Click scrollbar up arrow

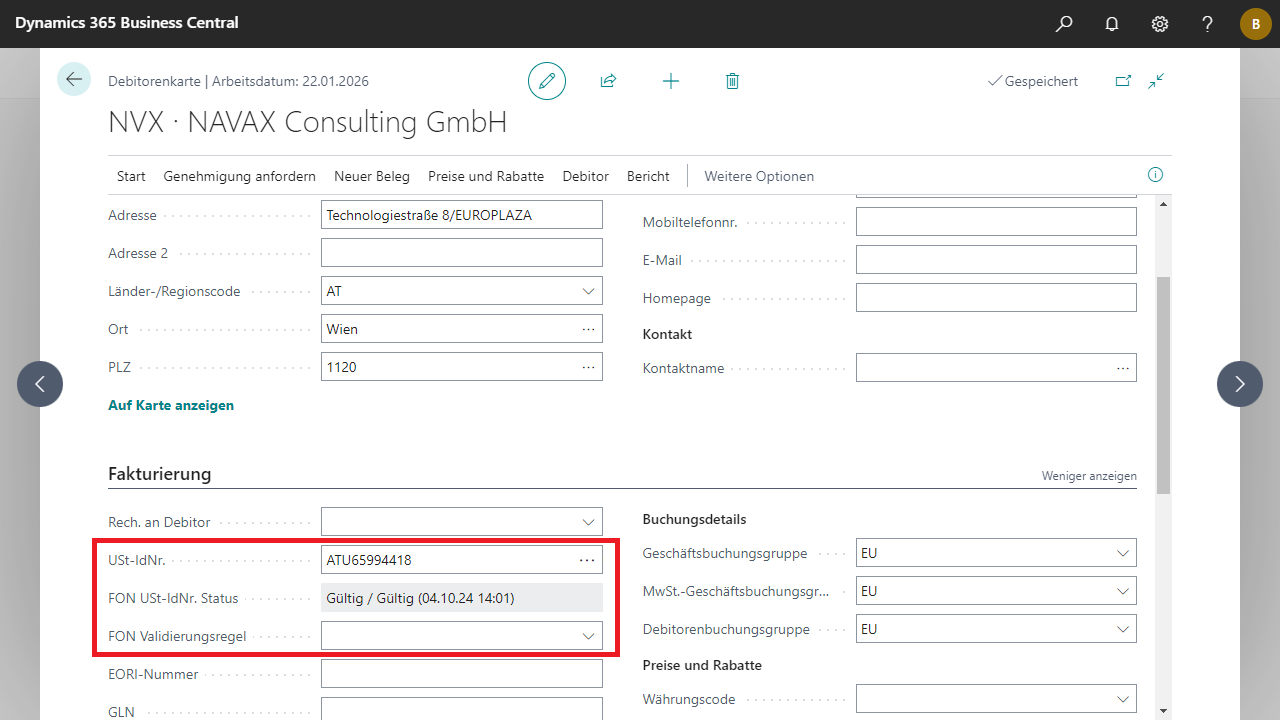pyautogui.click(x=1163, y=203)
